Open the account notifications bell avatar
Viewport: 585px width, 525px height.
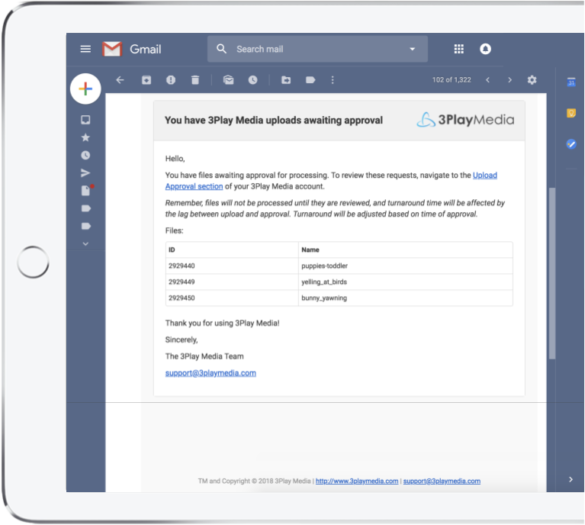click(x=485, y=49)
